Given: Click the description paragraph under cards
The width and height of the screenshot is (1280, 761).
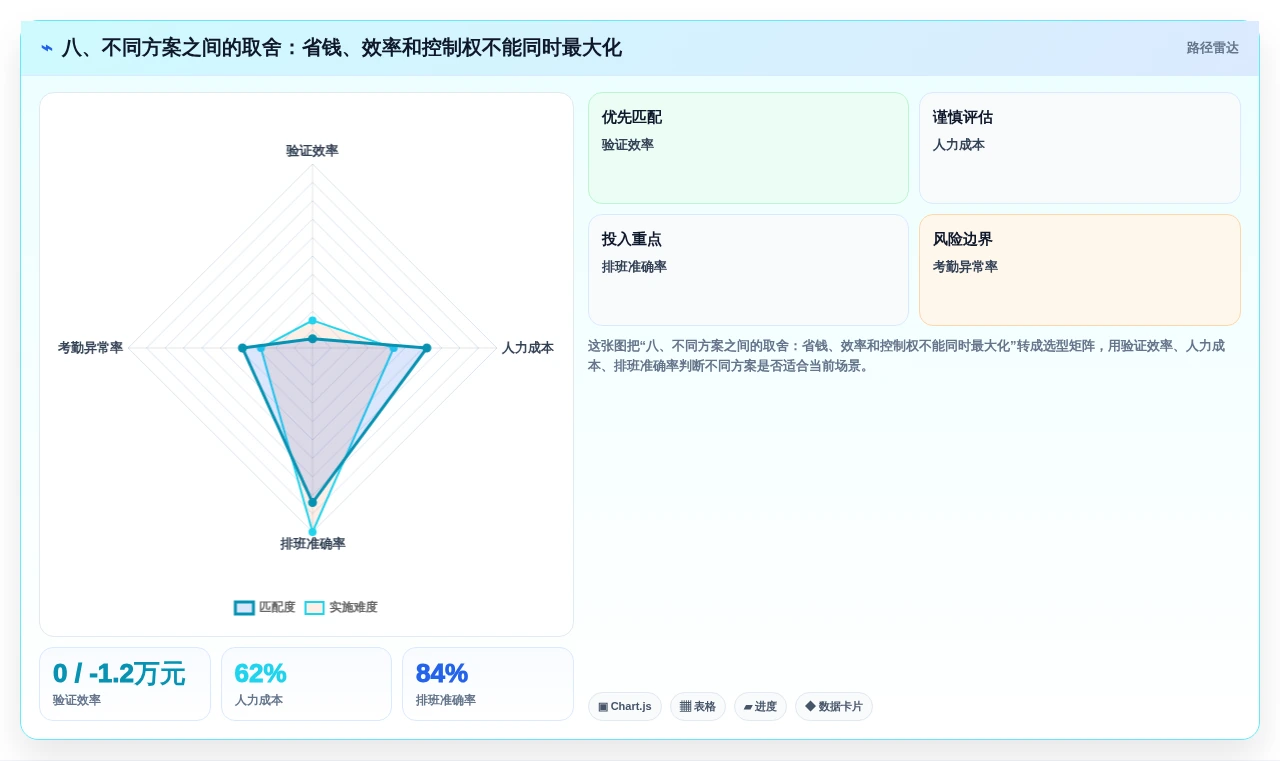Looking at the screenshot, I should [x=906, y=356].
